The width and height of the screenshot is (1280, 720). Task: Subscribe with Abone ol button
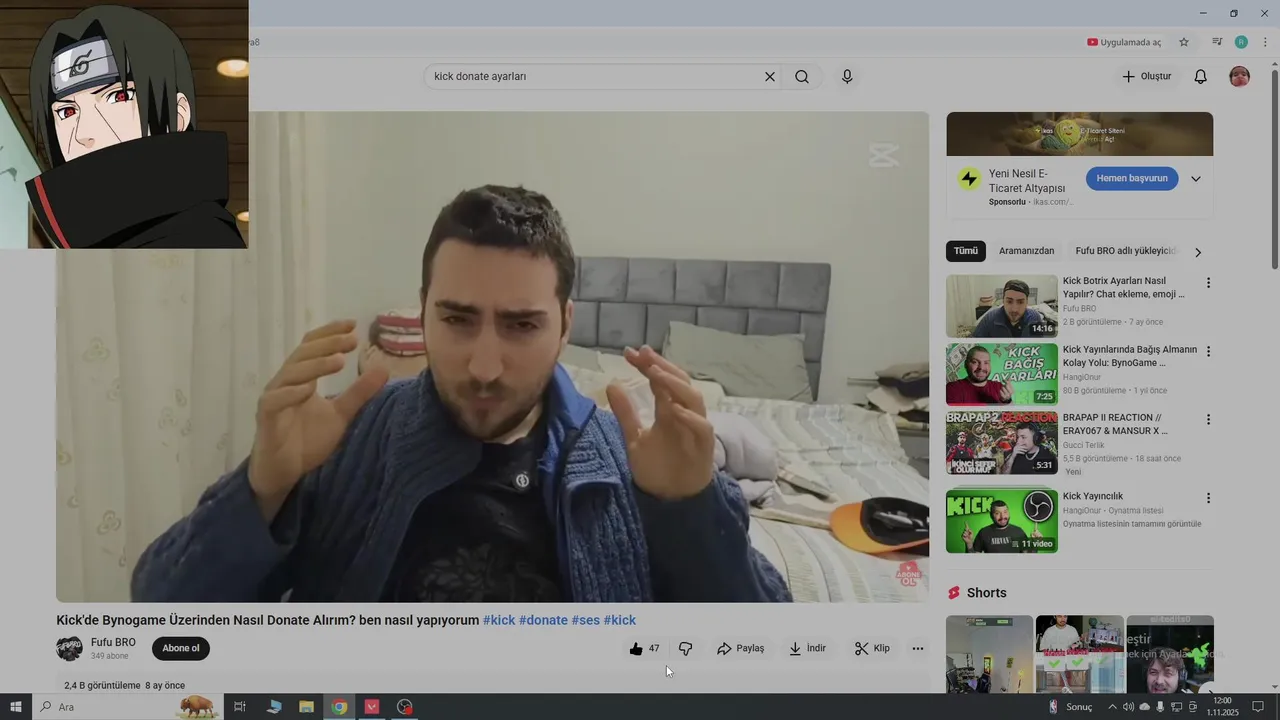(x=181, y=648)
